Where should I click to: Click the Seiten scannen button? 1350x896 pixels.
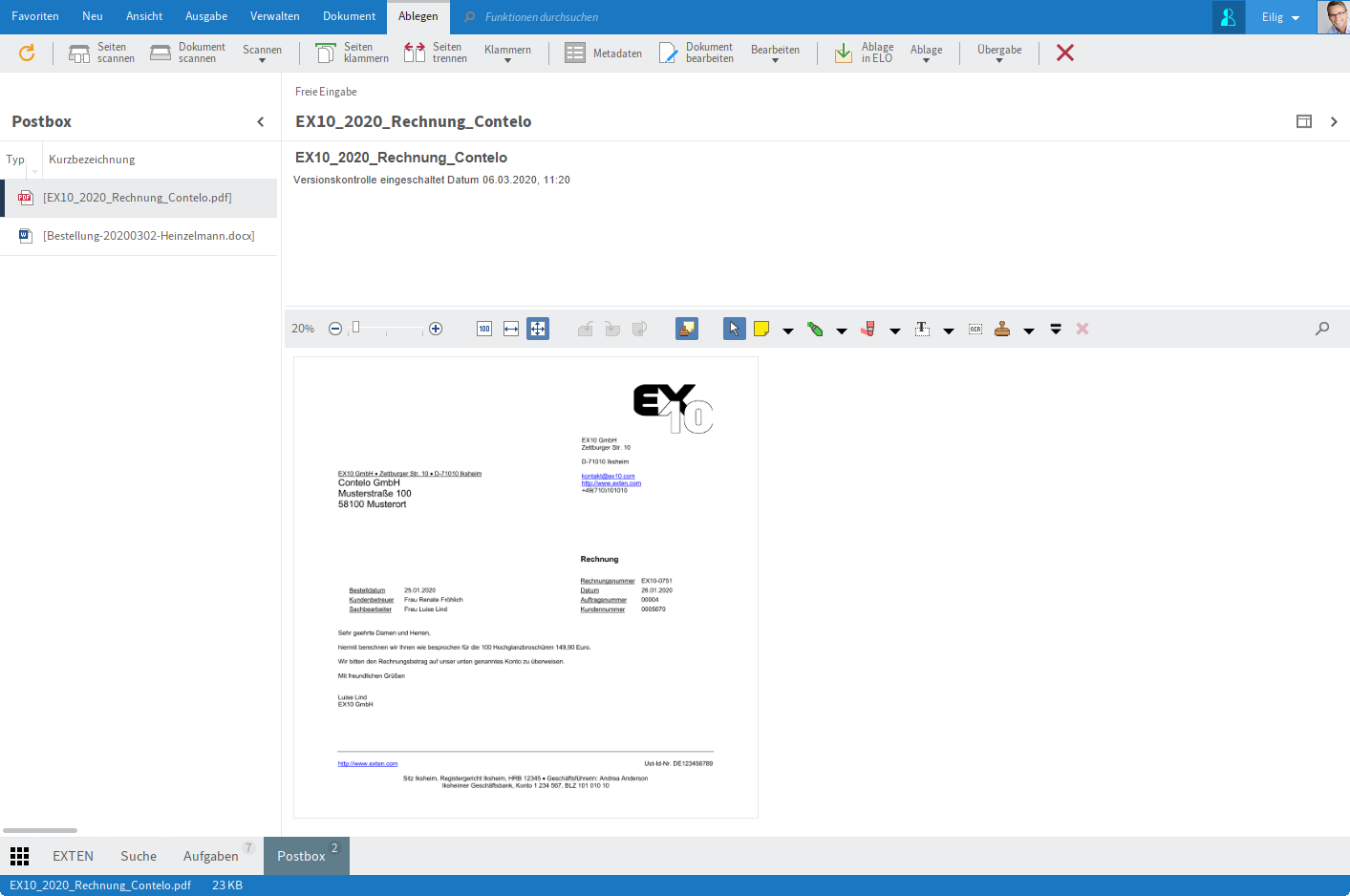tap(101, 53)
